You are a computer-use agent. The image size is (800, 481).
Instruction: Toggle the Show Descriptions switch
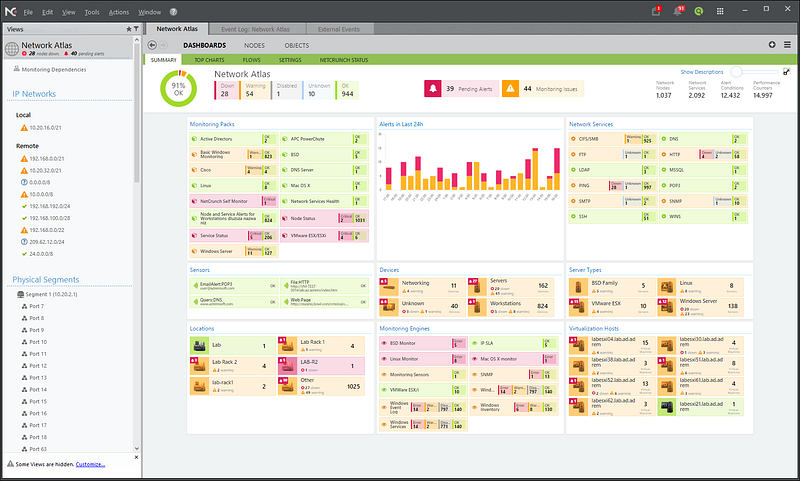pyautogui.click(x=754, y=72)
